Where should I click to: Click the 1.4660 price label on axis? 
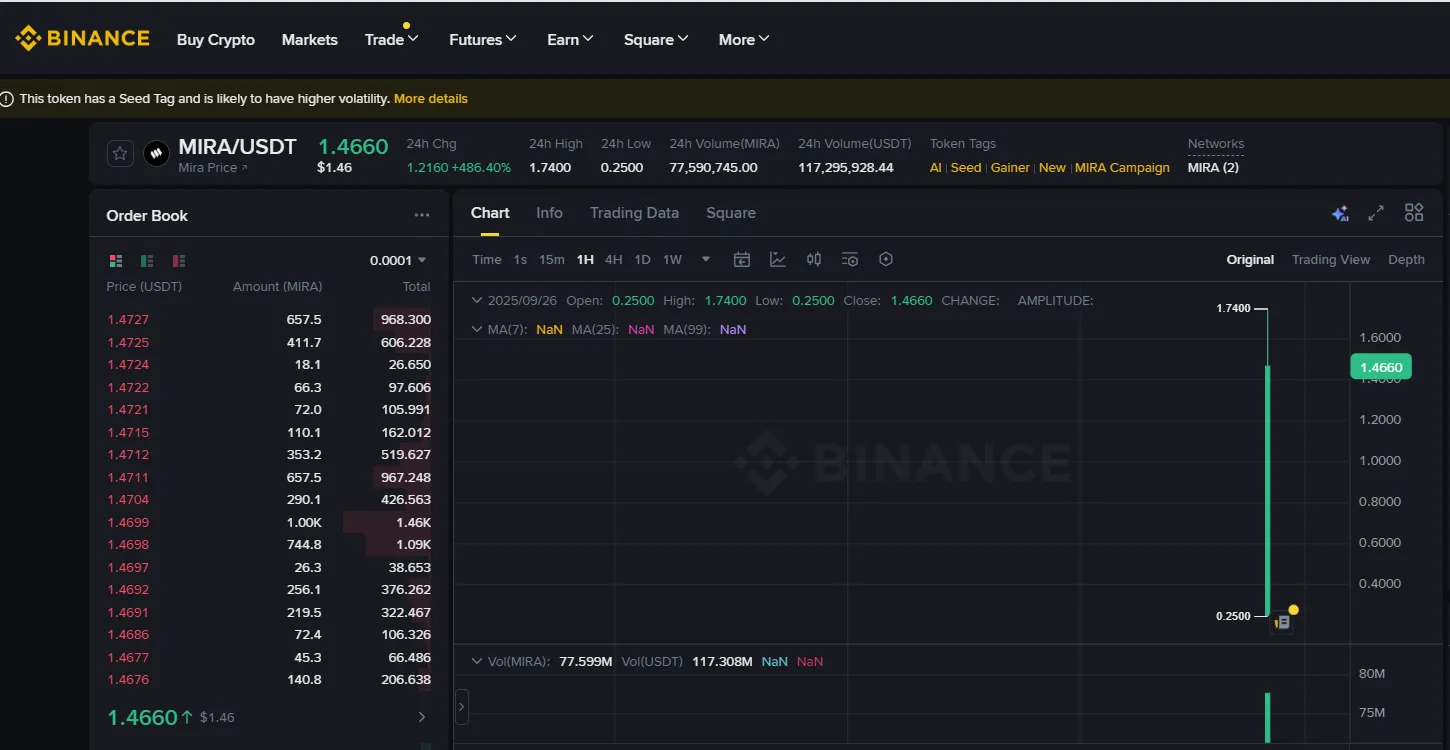(x=1380, y=367)
